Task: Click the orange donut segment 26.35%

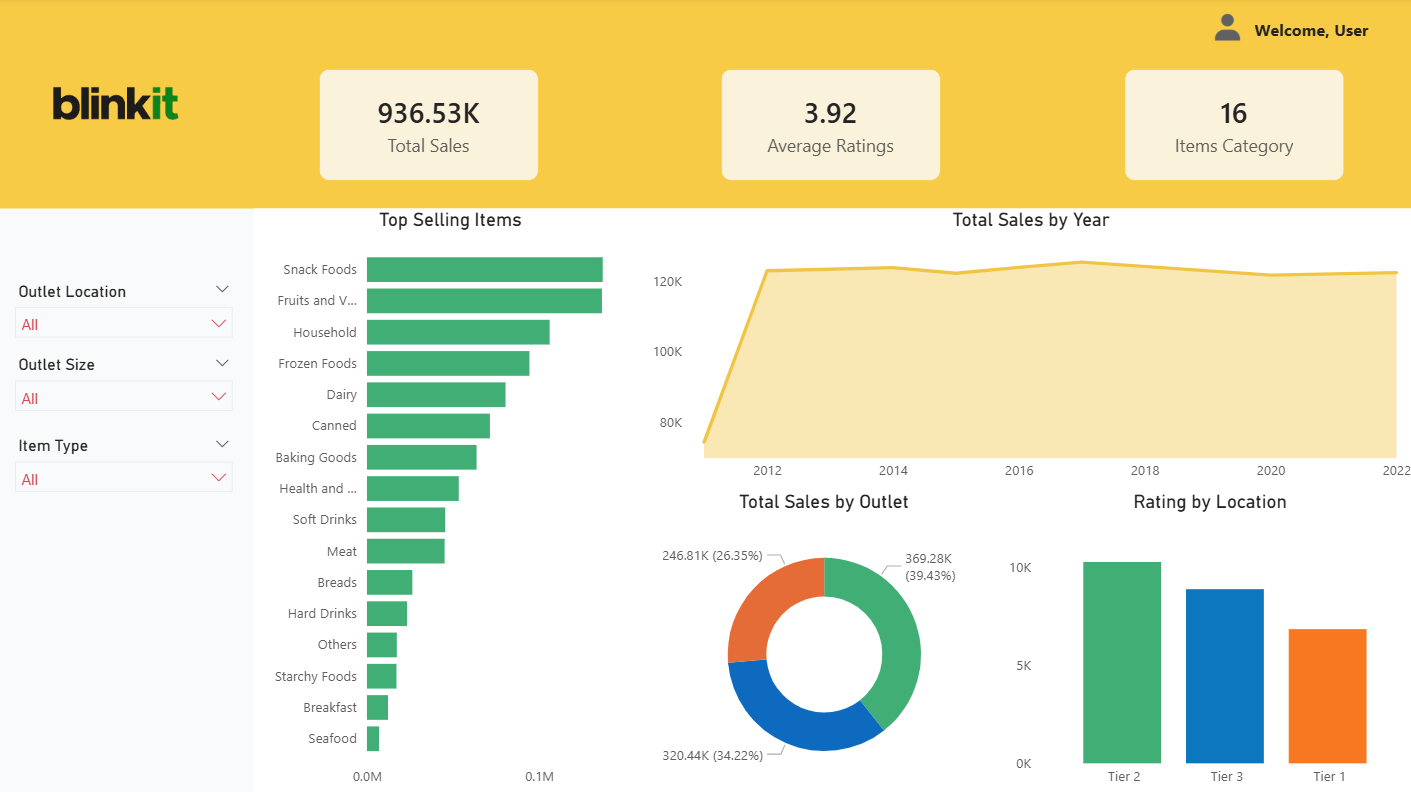Action: pyautogui.click(x=768, y=602)
